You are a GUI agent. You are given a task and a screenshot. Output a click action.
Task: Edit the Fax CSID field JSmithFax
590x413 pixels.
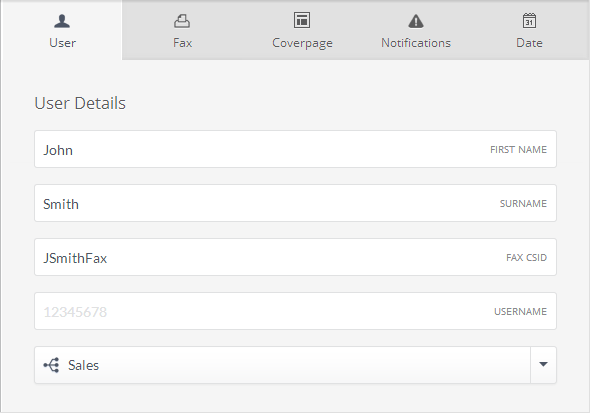295,257
